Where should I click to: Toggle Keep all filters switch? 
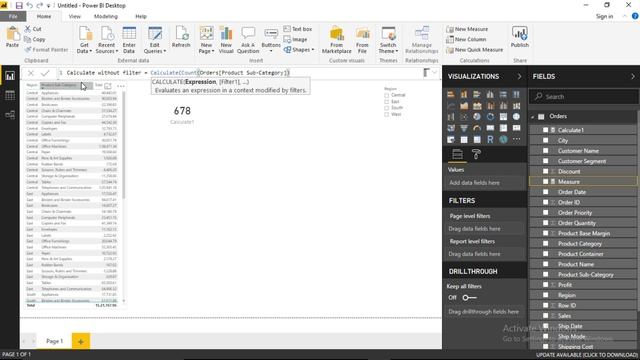point(469,298)
